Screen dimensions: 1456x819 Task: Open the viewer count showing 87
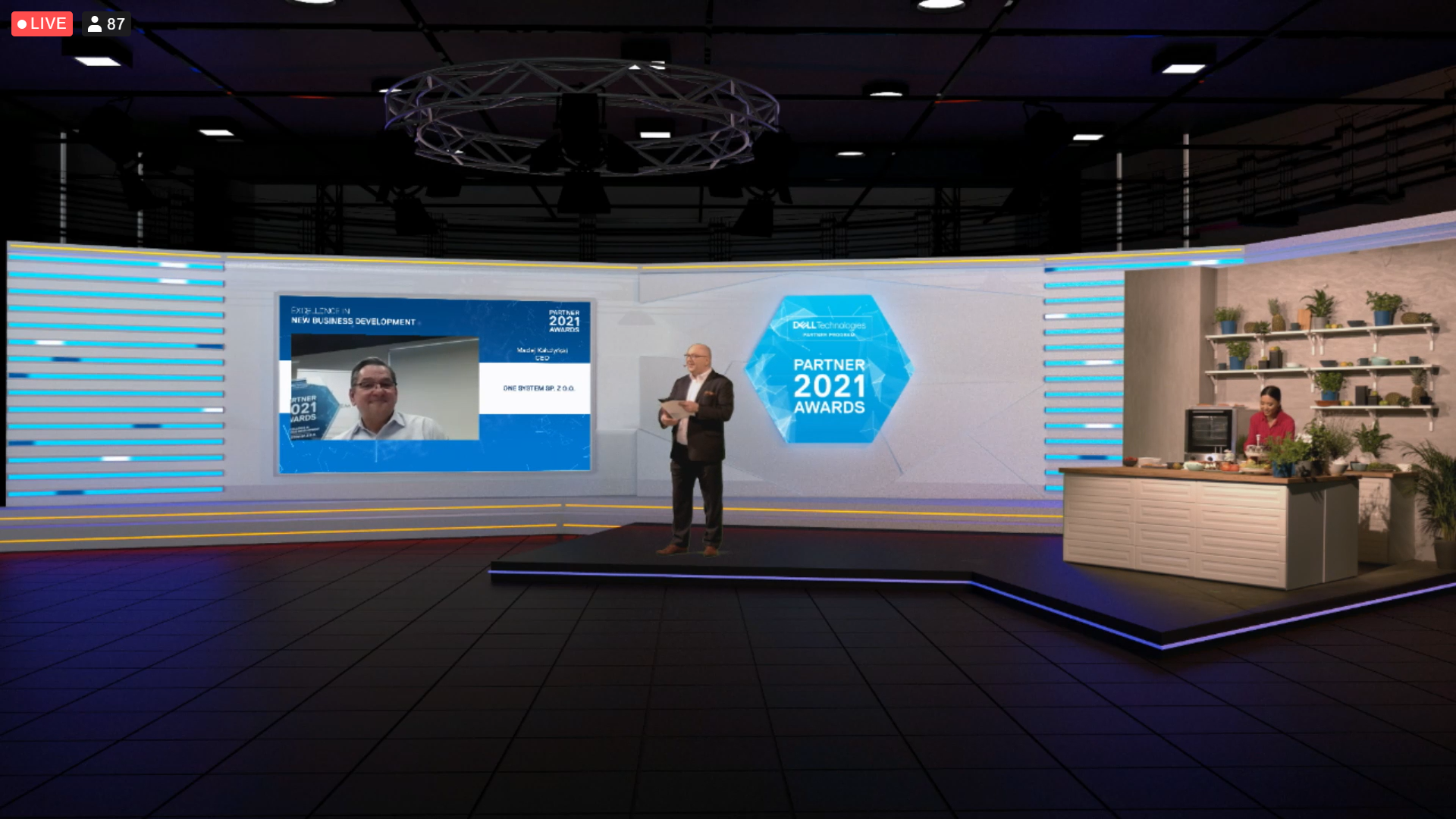coord(106,24)
